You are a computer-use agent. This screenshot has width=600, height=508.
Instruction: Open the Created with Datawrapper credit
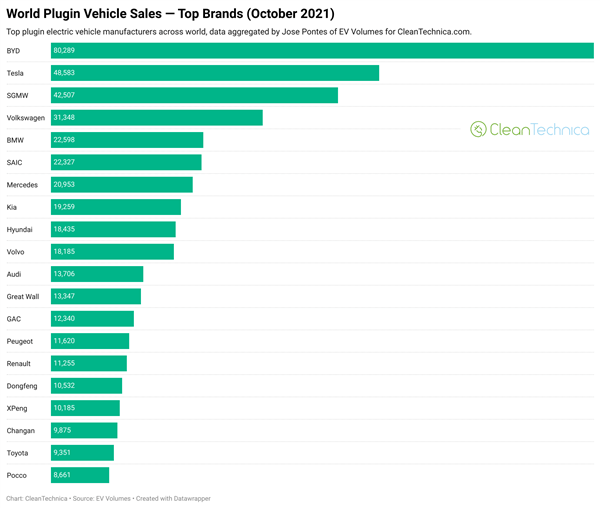coord(173,498)
